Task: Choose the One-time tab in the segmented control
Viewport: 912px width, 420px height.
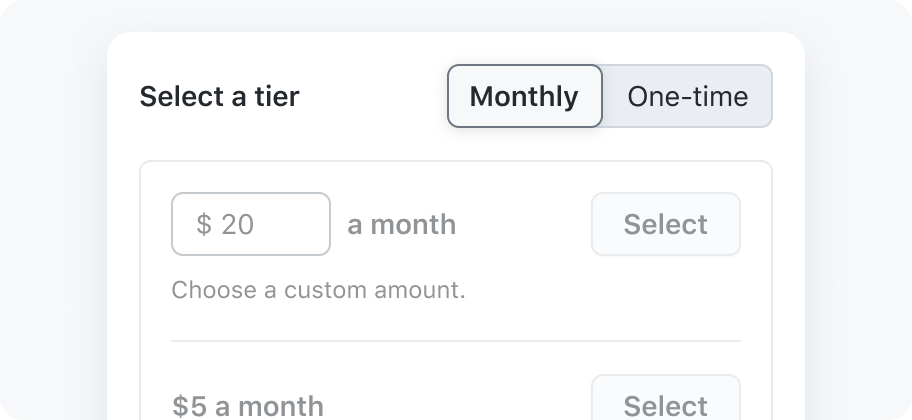Action: point(687,96)
